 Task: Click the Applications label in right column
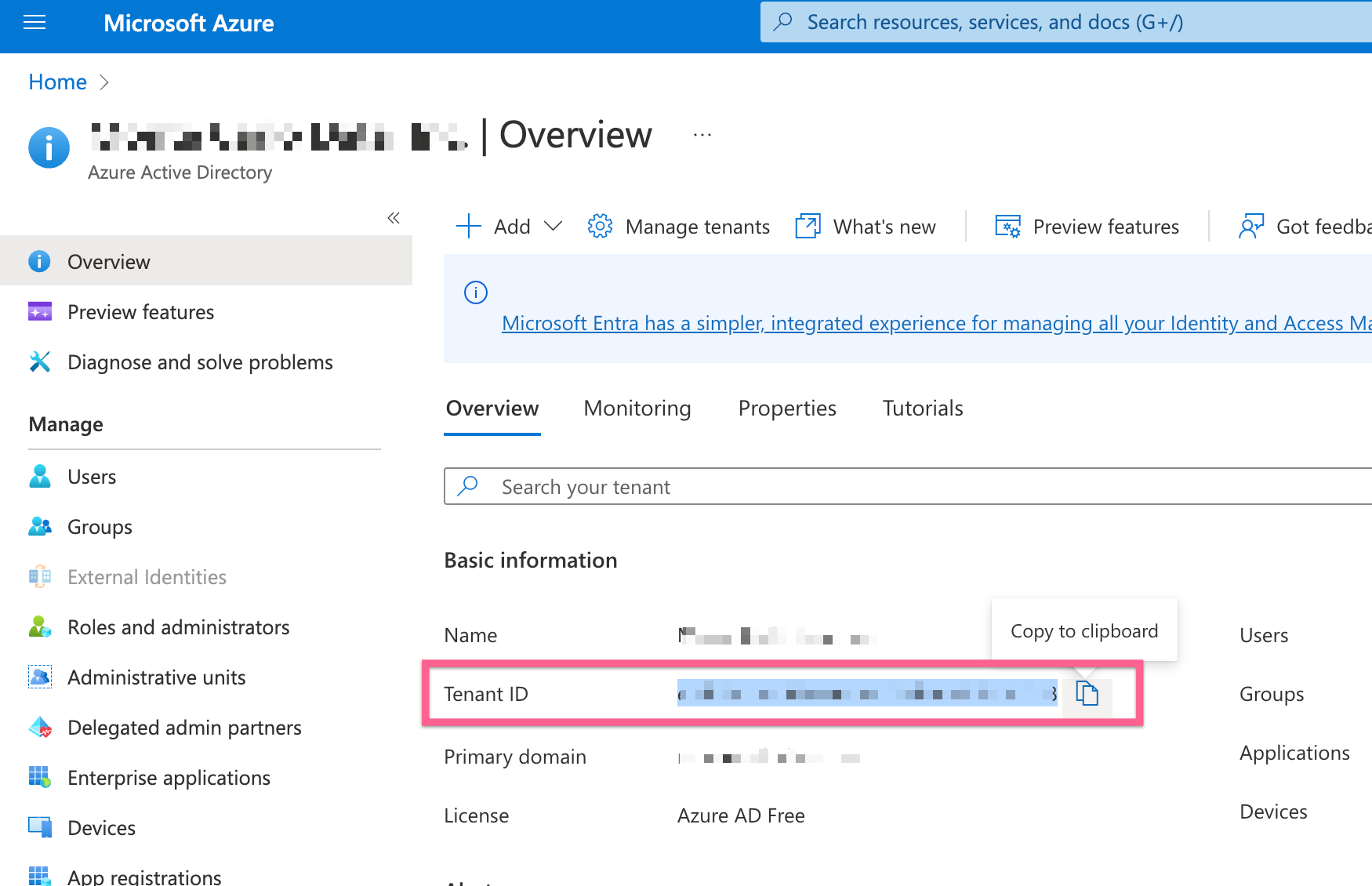point(1294,753)
